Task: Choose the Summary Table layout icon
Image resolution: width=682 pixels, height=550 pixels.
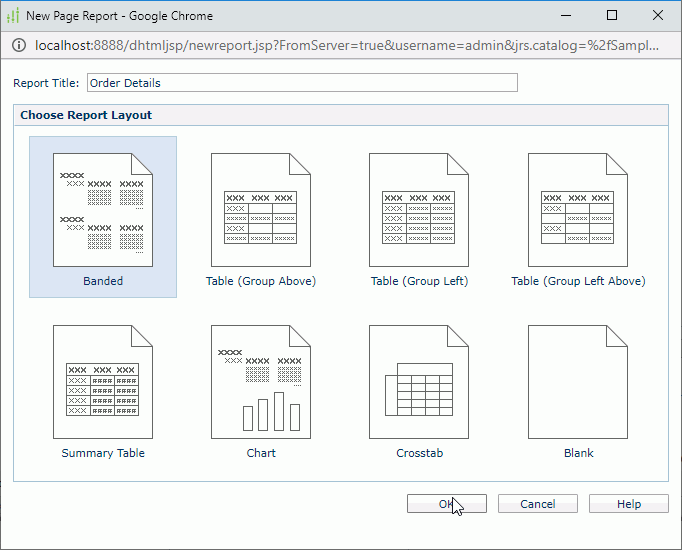Action: coord(103,382)
